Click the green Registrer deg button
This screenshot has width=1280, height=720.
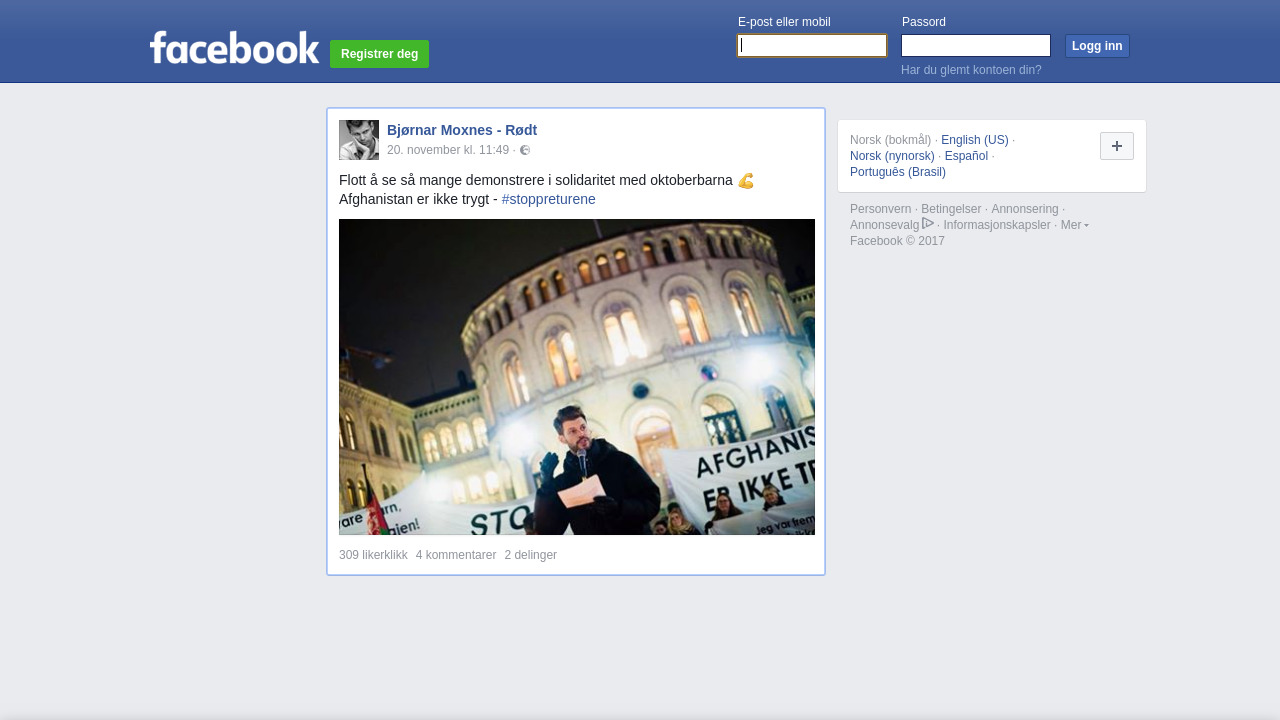tap(379, 54)
